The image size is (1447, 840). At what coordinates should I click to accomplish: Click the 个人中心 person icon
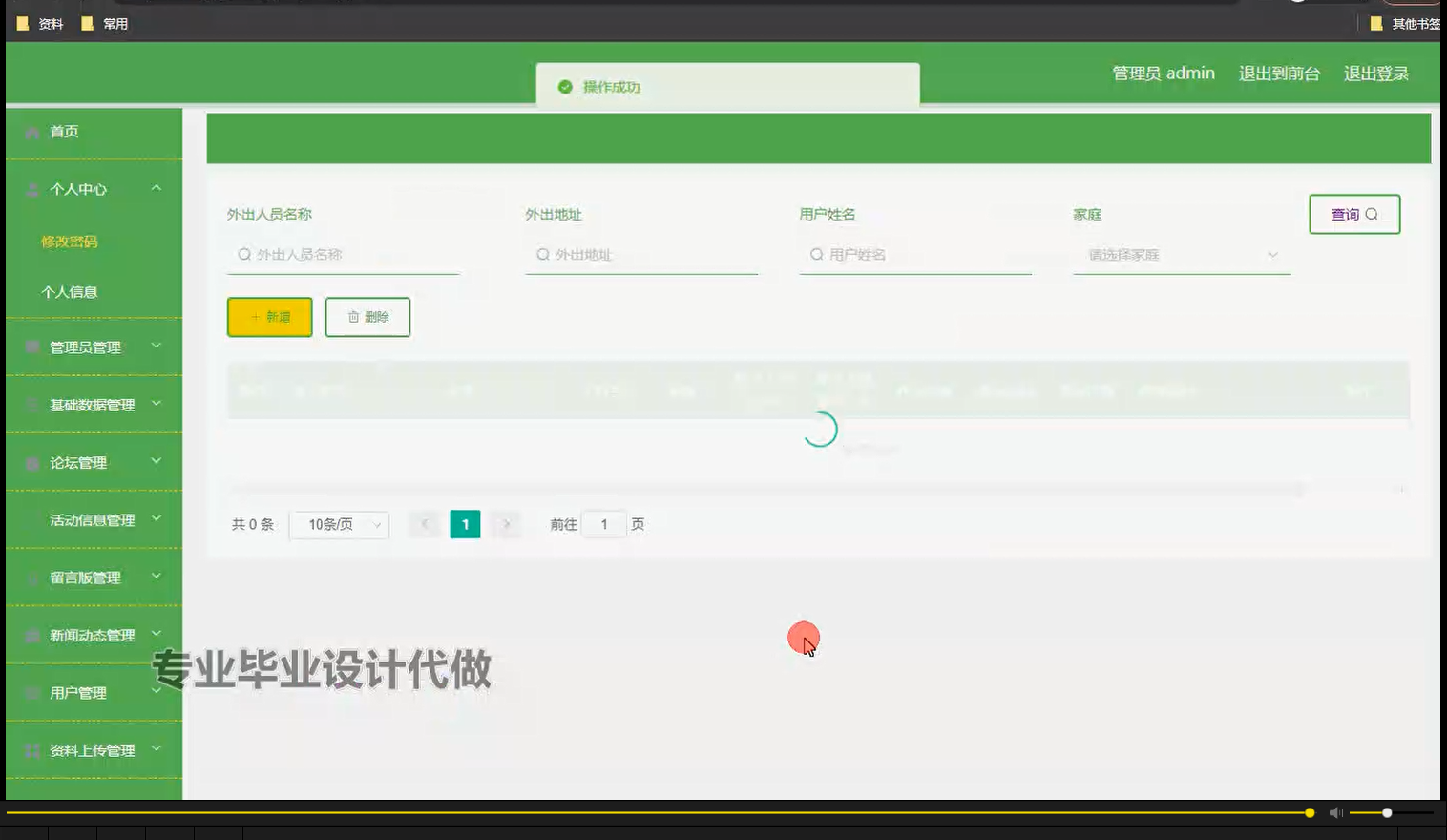pyautogui.click(x=31, y=189)
